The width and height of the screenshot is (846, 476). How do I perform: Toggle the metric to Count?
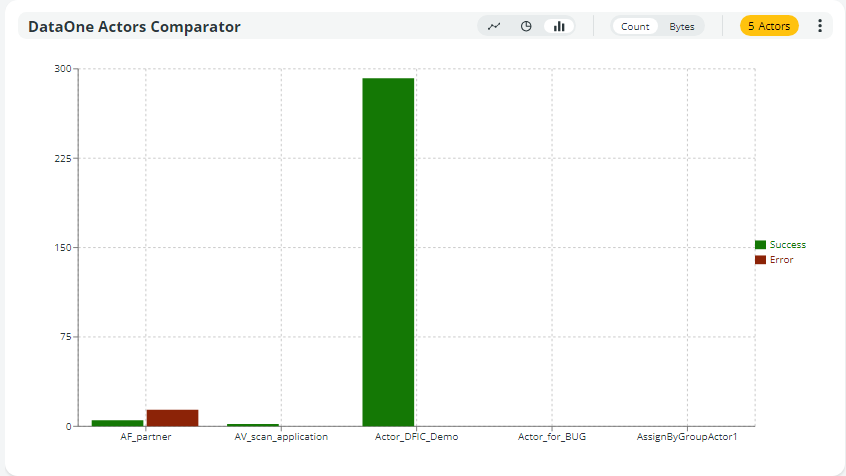(x=635, y=26)
